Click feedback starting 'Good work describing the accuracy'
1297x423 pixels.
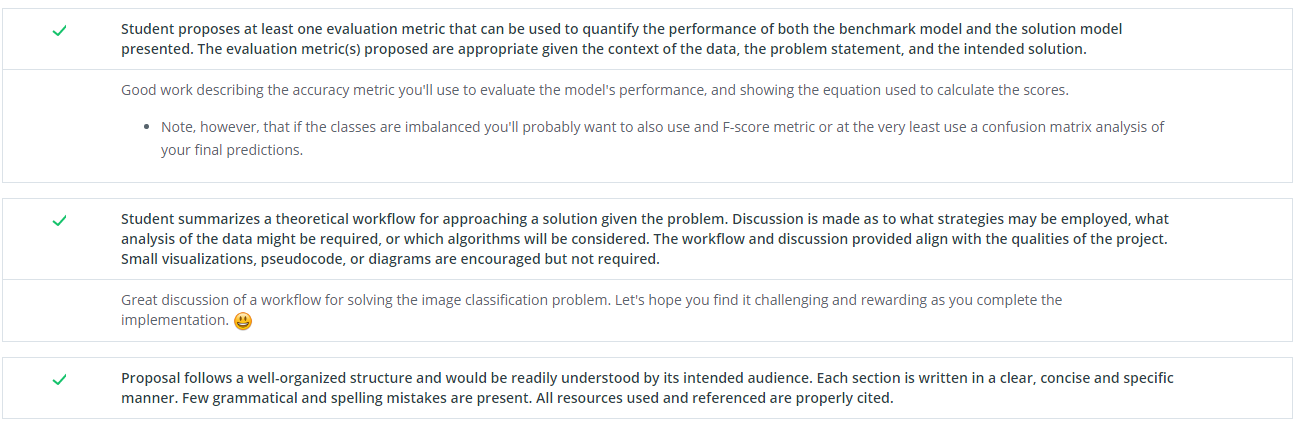coord(595,90)
